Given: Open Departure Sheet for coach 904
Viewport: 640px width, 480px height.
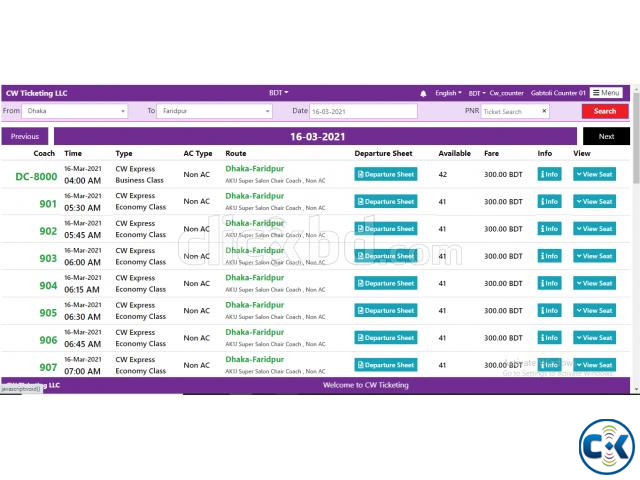Looking at the screenshot, I should [386, 283].
